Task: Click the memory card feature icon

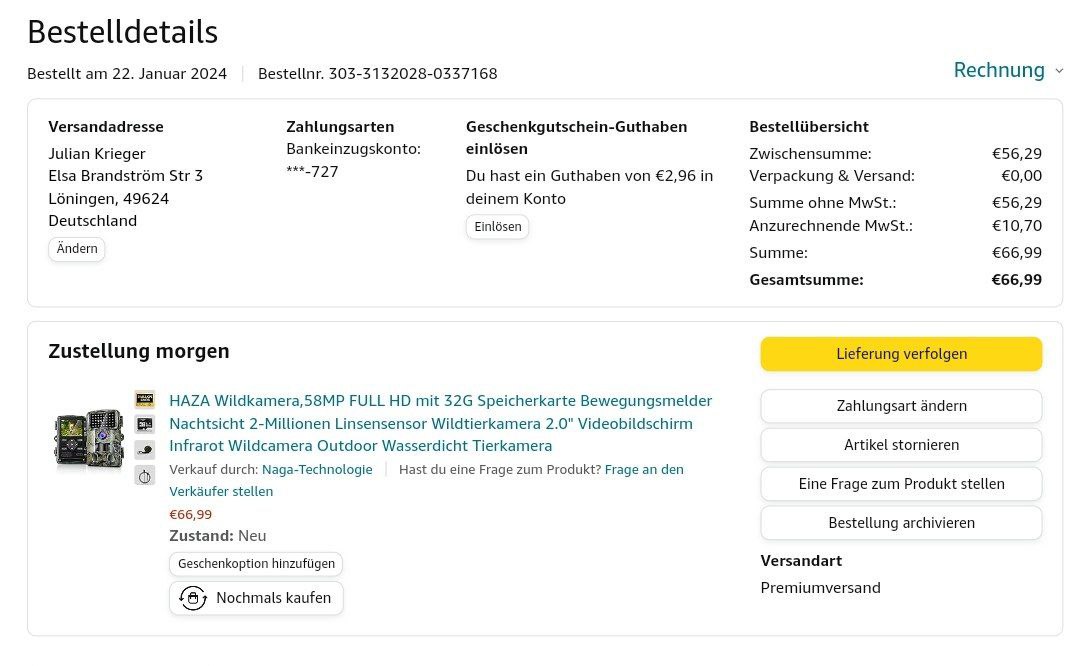Action: [x=145, y=424]
